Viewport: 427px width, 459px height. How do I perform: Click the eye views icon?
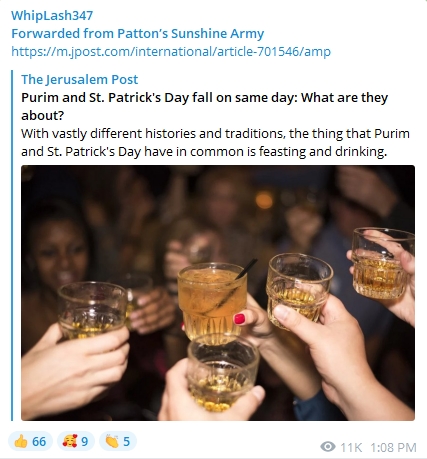[328, 447]
